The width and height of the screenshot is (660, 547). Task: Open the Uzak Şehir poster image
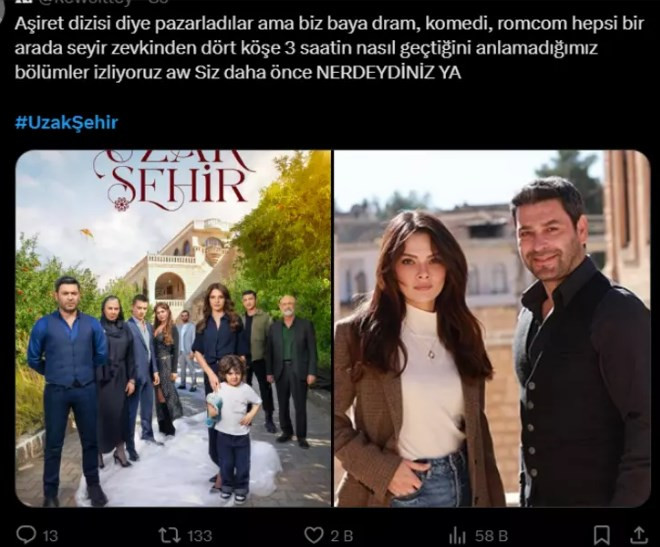(x=173, y=328)
